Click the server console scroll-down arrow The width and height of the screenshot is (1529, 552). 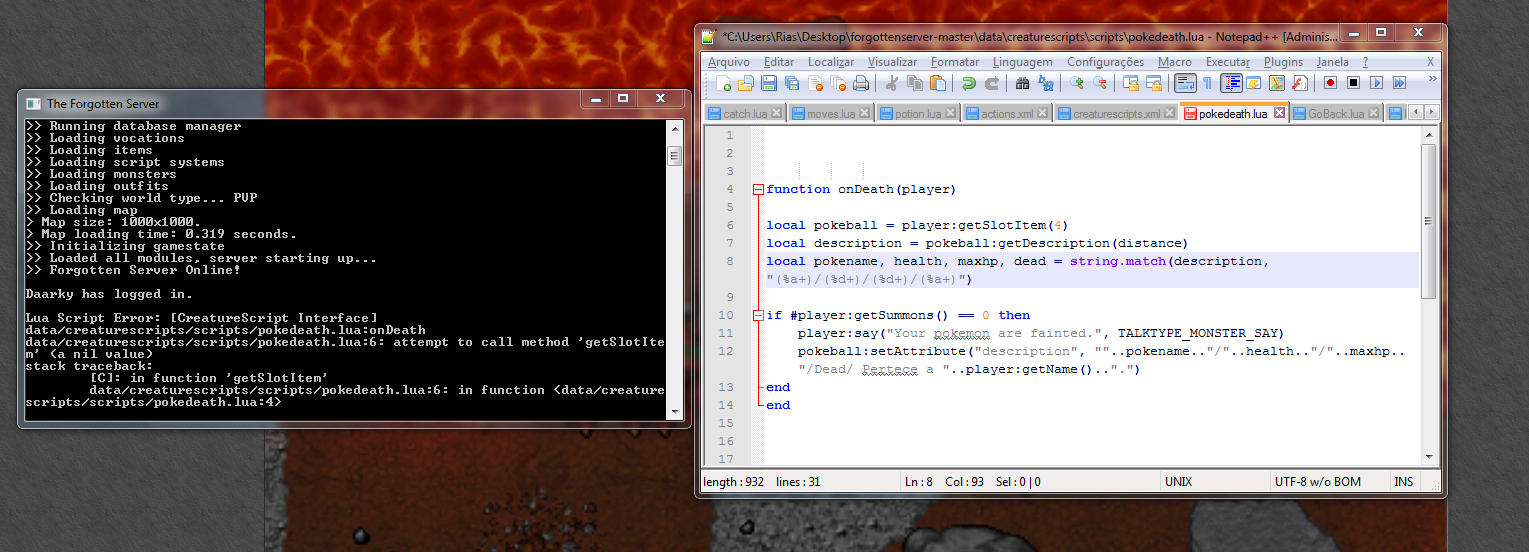pyautogui.click(x=675, y=411)
